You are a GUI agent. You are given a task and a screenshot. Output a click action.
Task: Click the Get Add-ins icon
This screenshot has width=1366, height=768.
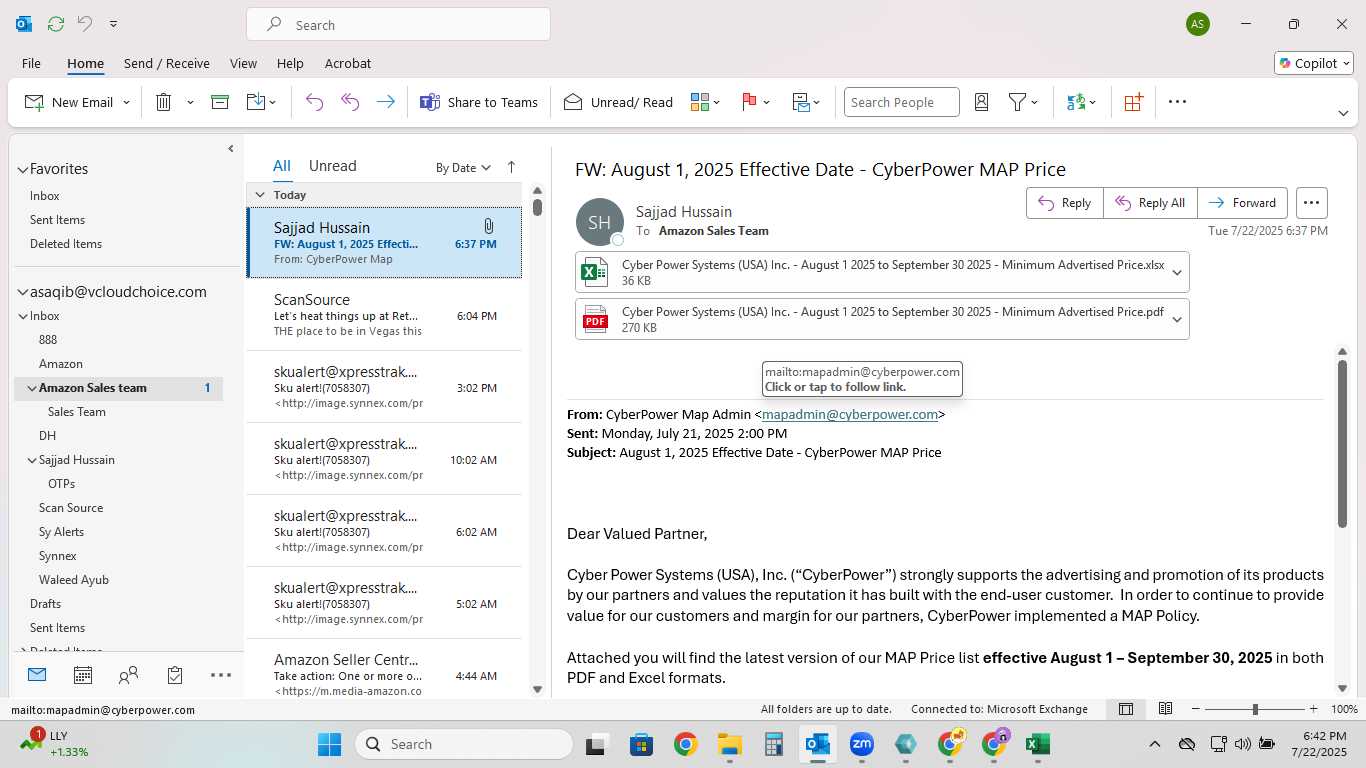pyautogui.click(x=1133, y=102)
